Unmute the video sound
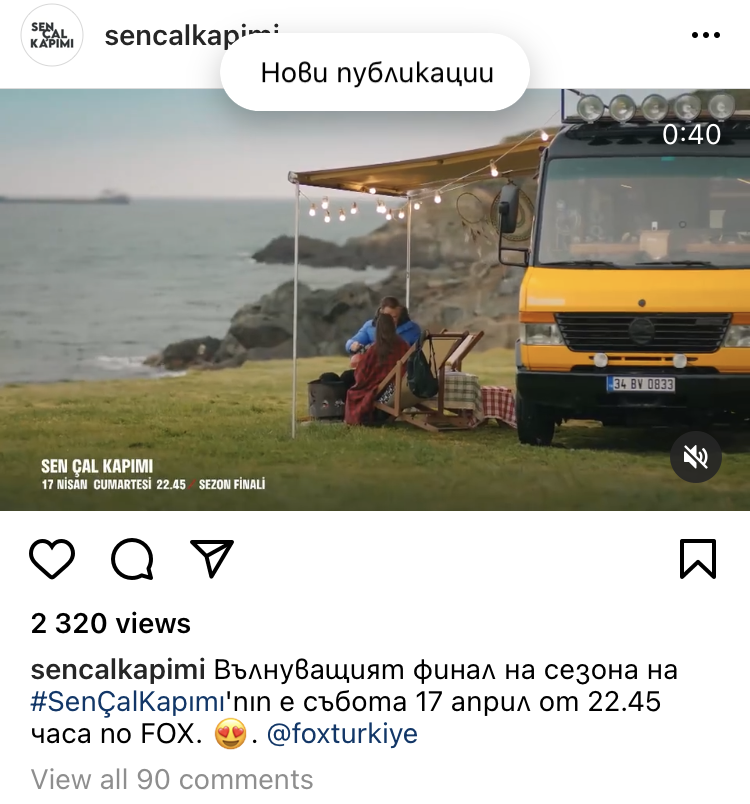750x804 pixels. tap(696, 457)
